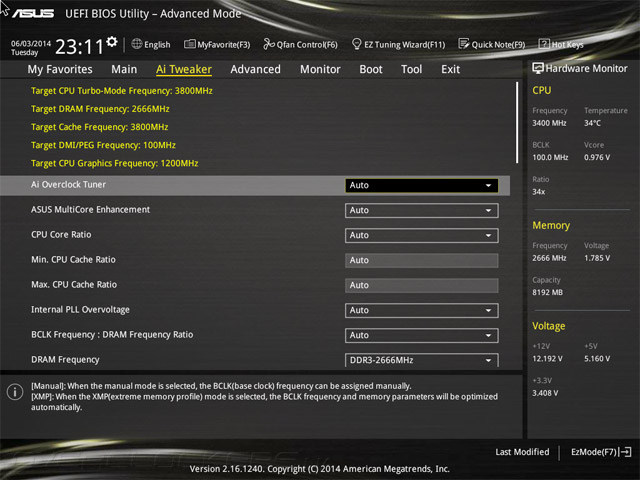Click the Quick Note notepad icon
The image size is (640, 480).
464,44
